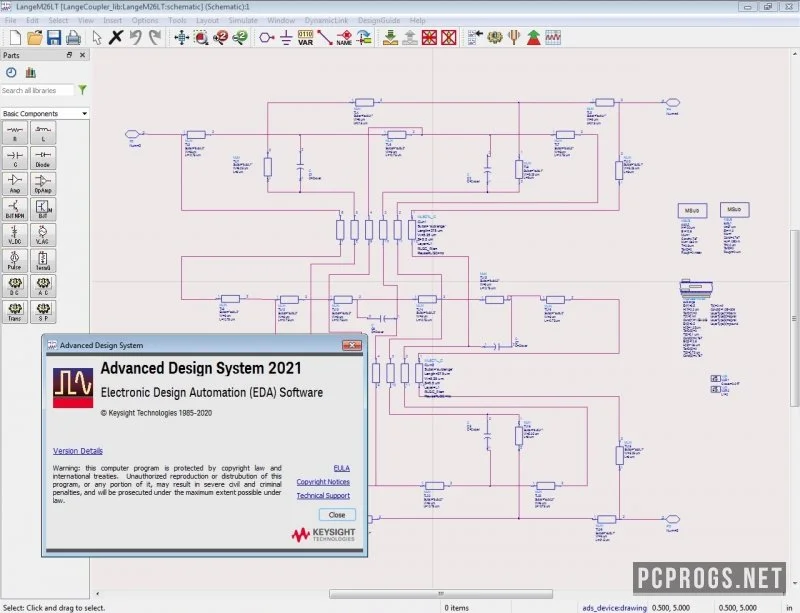Viewport: 800px width, 613px height.
Task: Print the schematic with the printer icon
Action: [x=73, y=37]
